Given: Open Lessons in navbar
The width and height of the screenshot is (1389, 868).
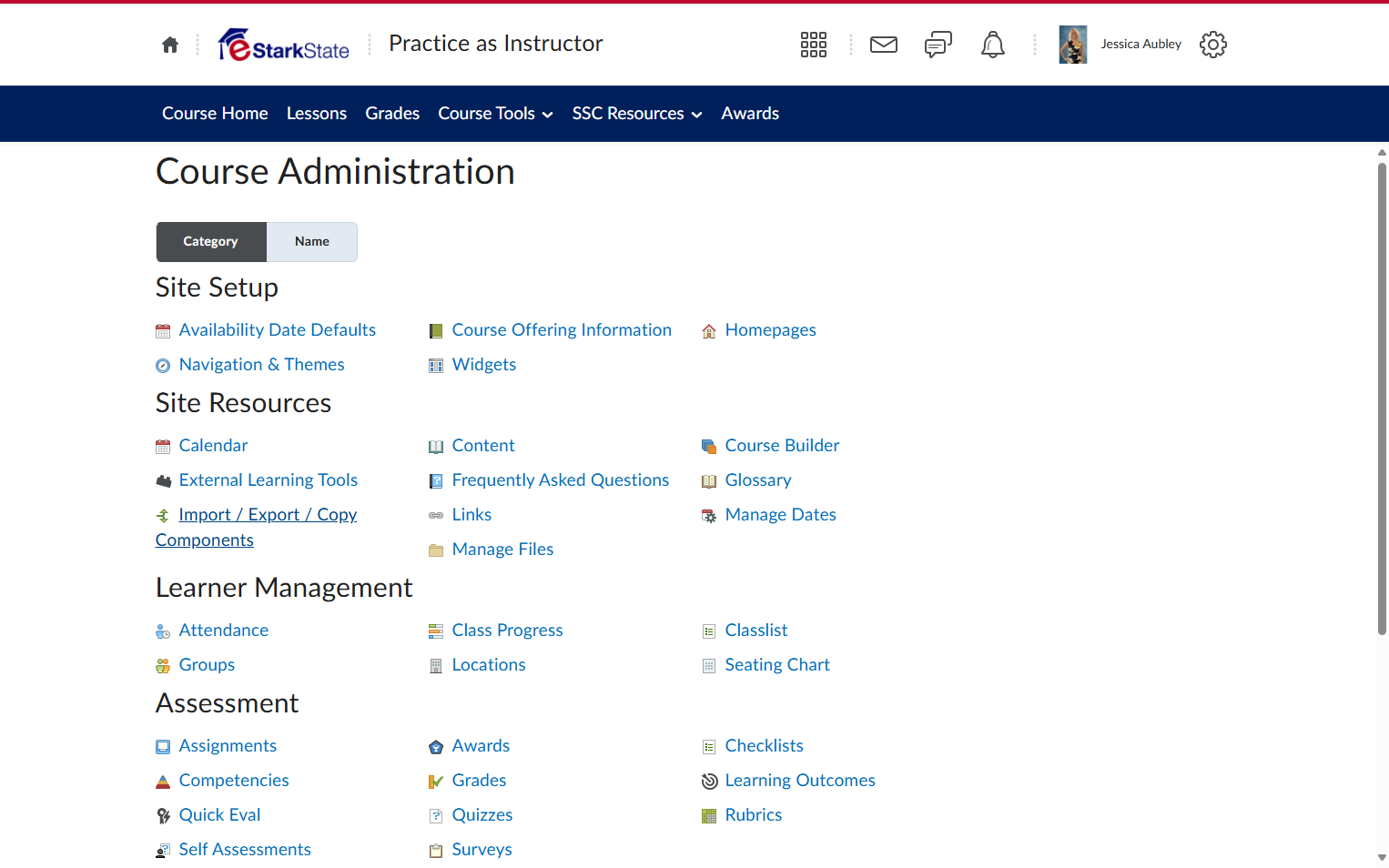Looking at the screenshot, I should [317, 114].
